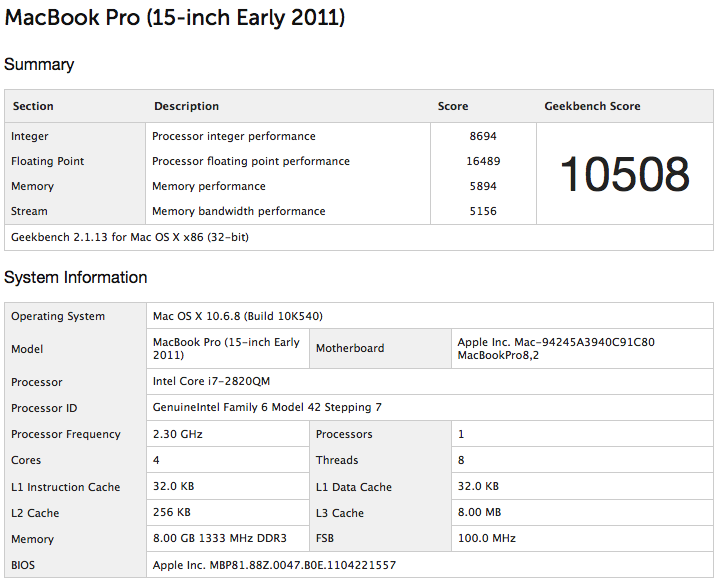Click the 'L2 Cache' row label
The height and width of the screenshot is (585, 721).
tap(35, 513)
